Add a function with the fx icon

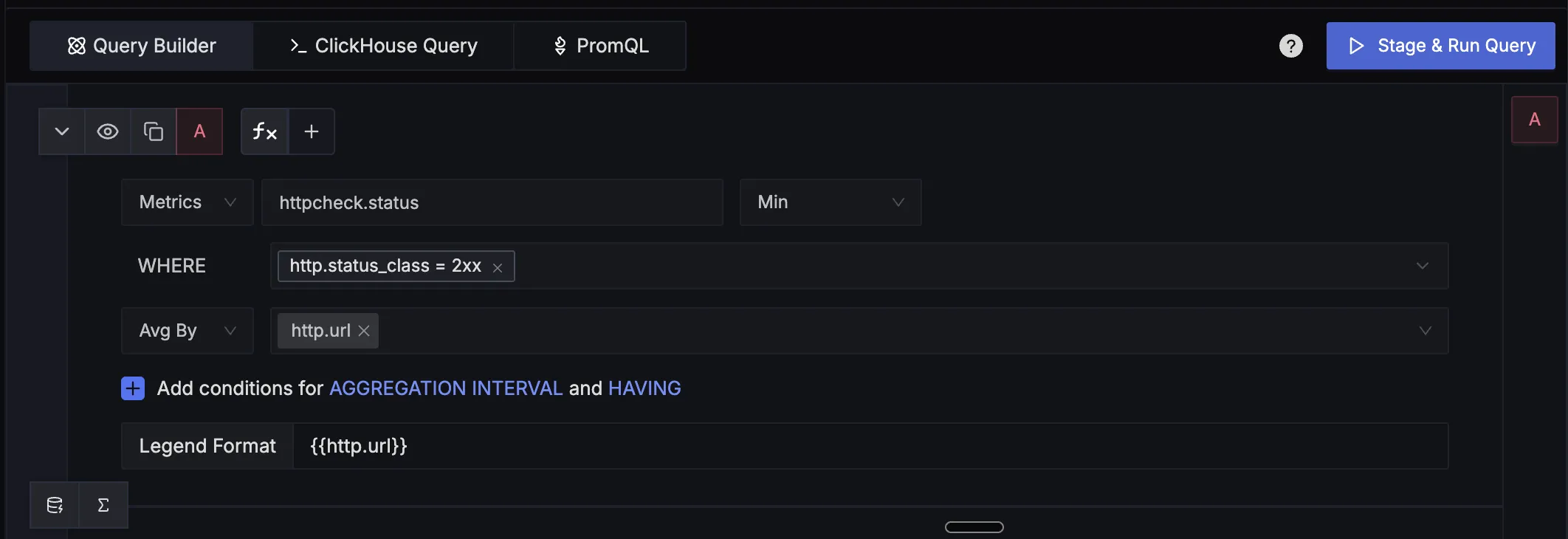pos(264,131)
